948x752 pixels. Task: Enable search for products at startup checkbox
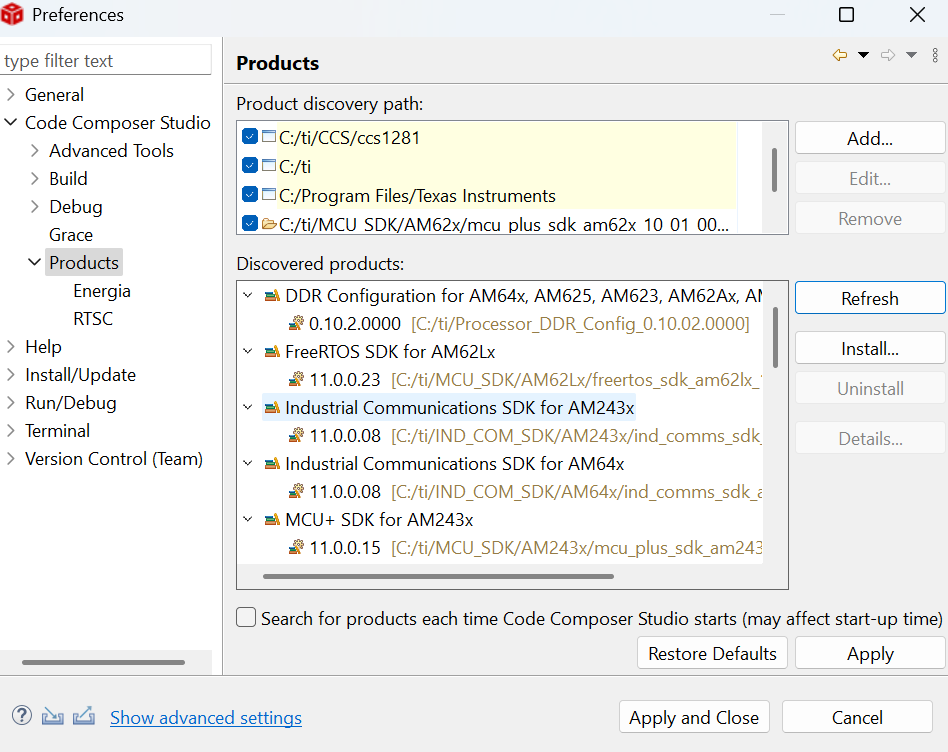[x=246, y=618]
